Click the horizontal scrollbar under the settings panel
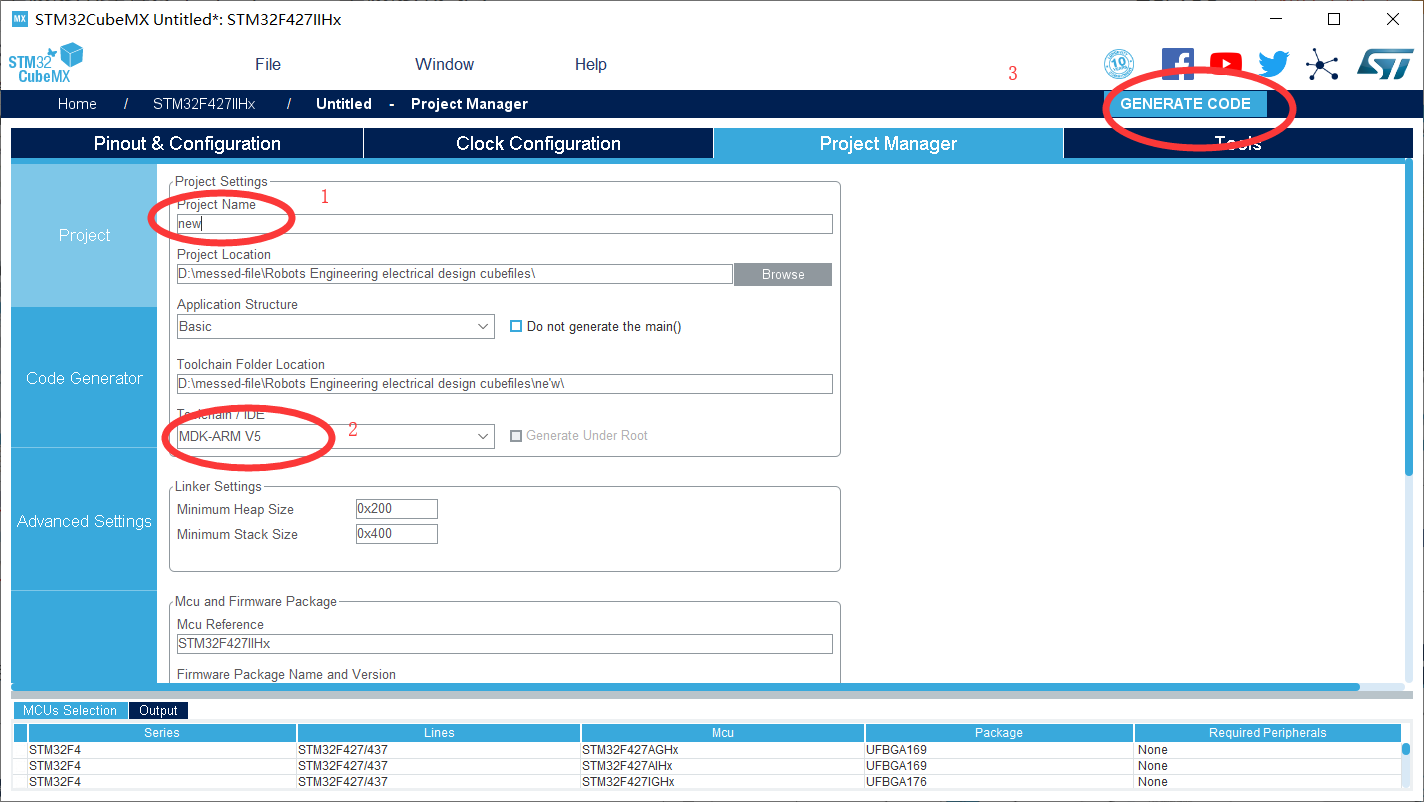 (685, 687)
